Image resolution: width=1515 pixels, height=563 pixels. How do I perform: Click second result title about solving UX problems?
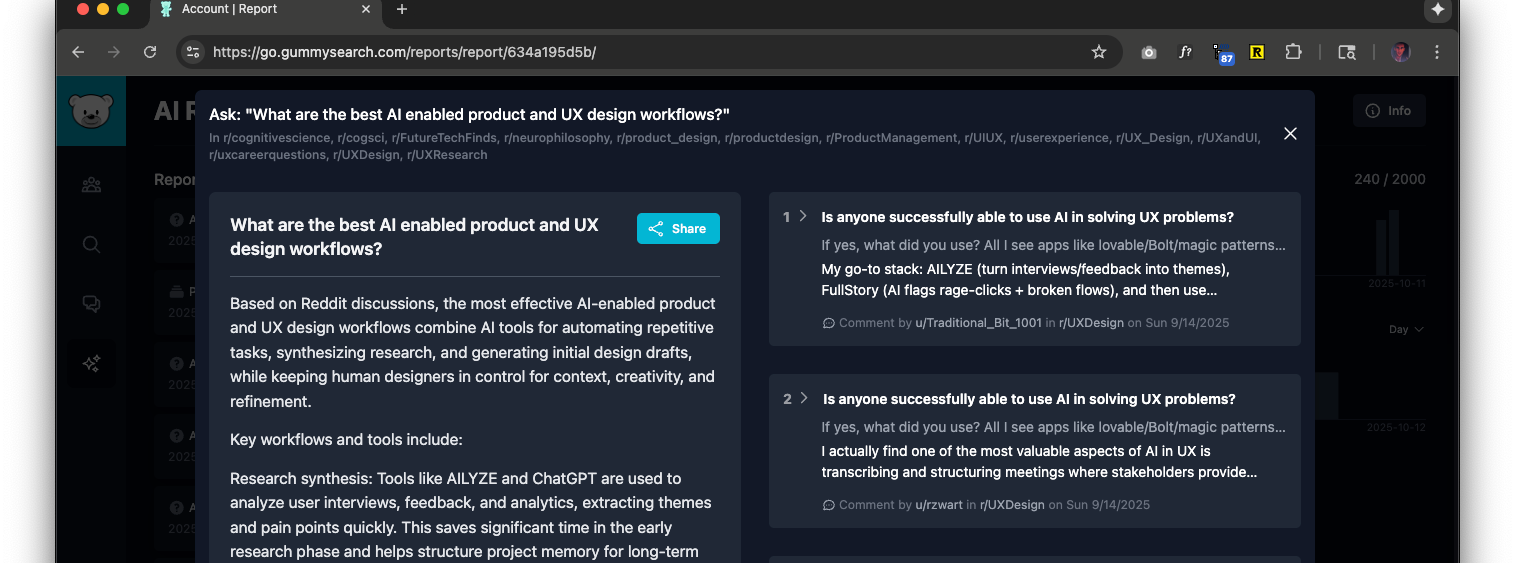(1029, 399)
